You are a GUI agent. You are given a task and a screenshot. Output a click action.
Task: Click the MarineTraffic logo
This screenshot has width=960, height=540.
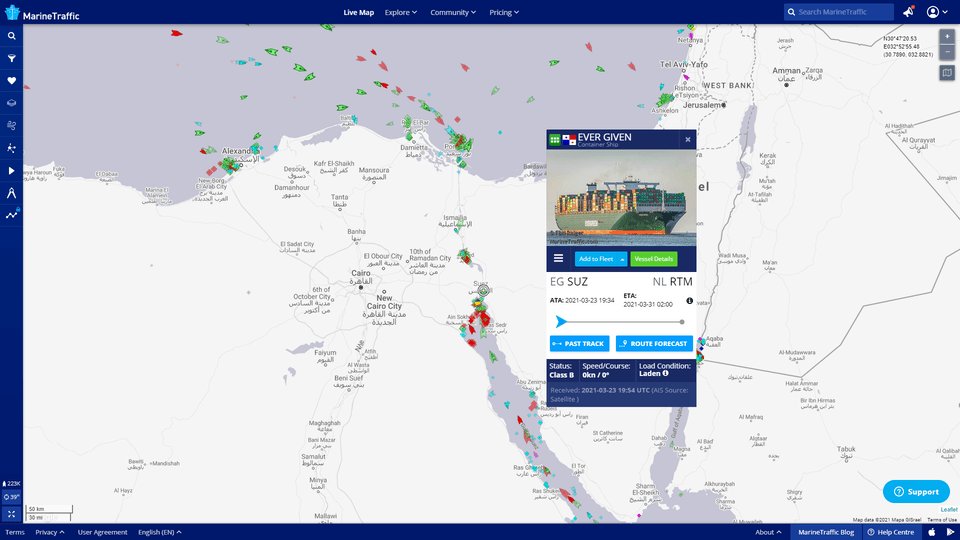click(42, 13)
